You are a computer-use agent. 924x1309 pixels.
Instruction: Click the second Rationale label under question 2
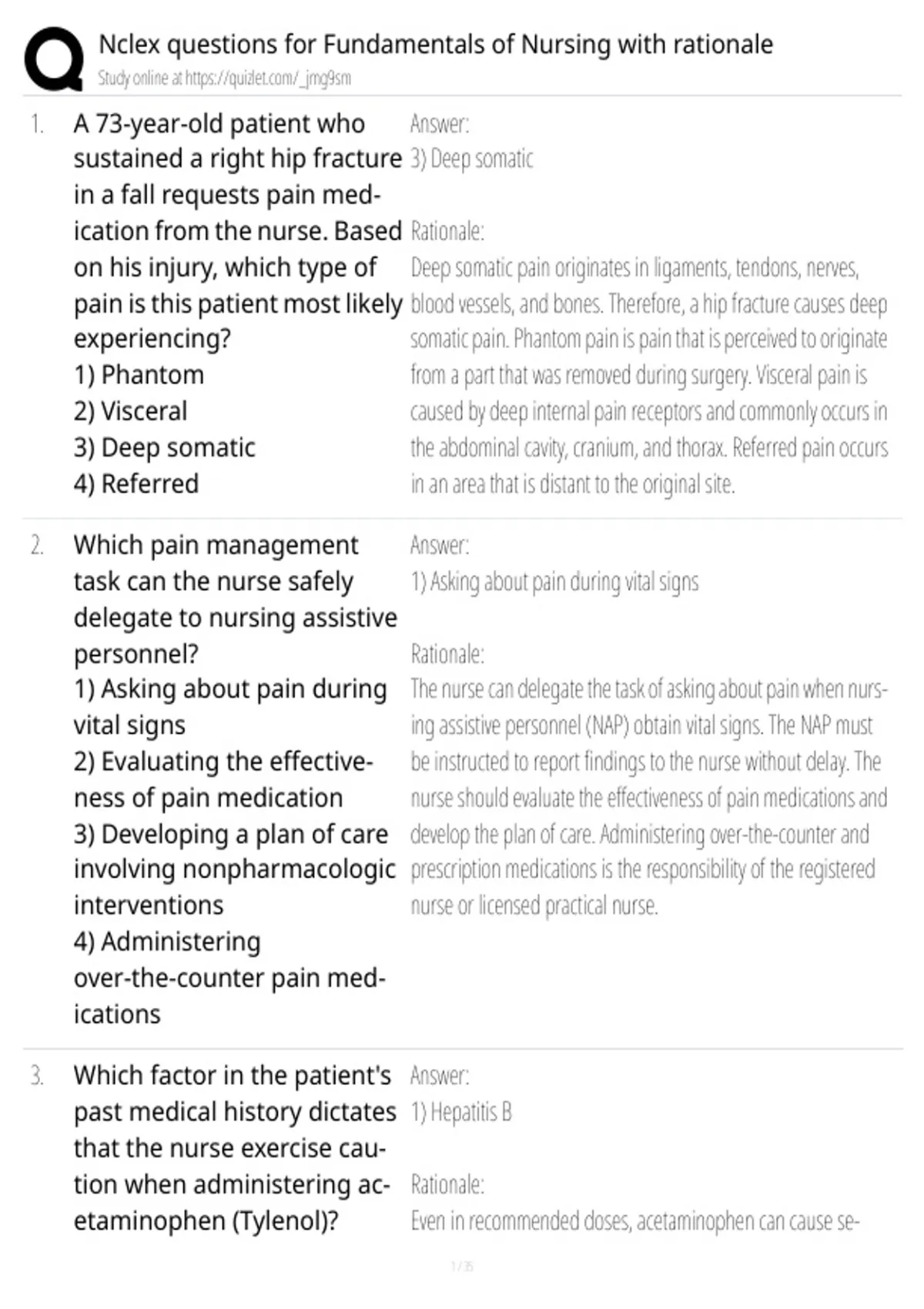[x=447, y=654]
